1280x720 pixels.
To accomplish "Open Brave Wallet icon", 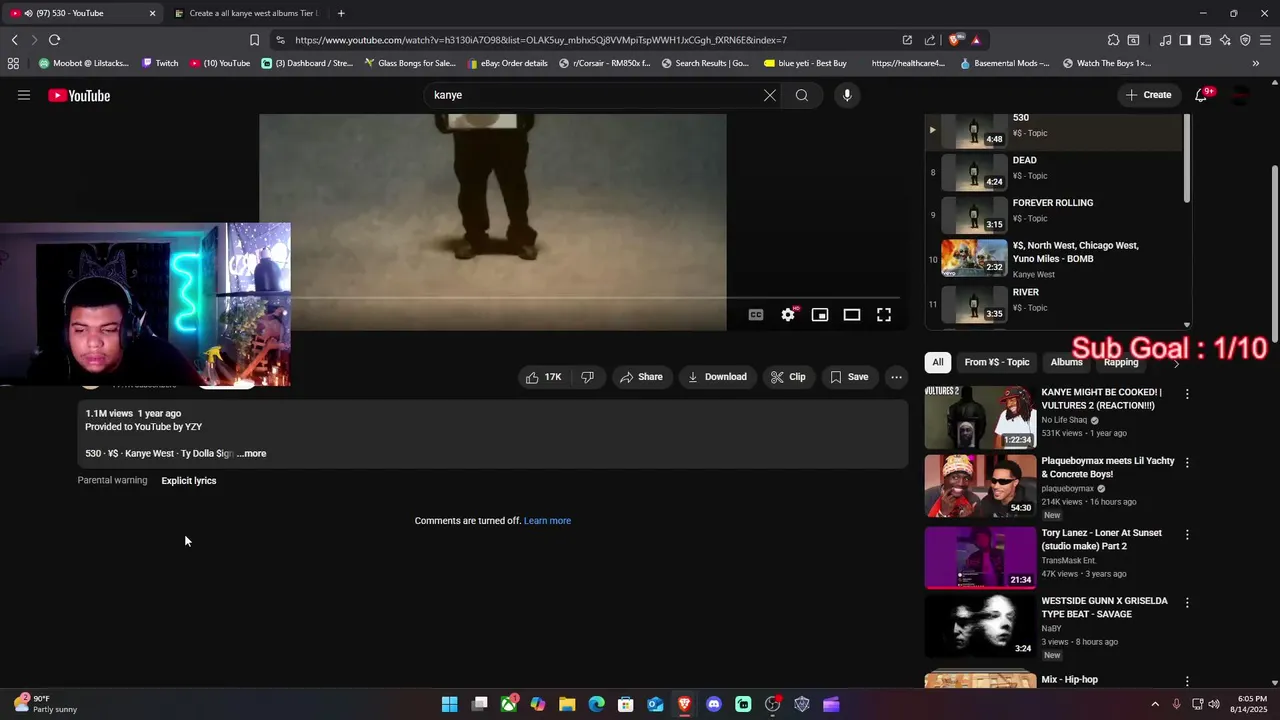I will (1205, 40).
